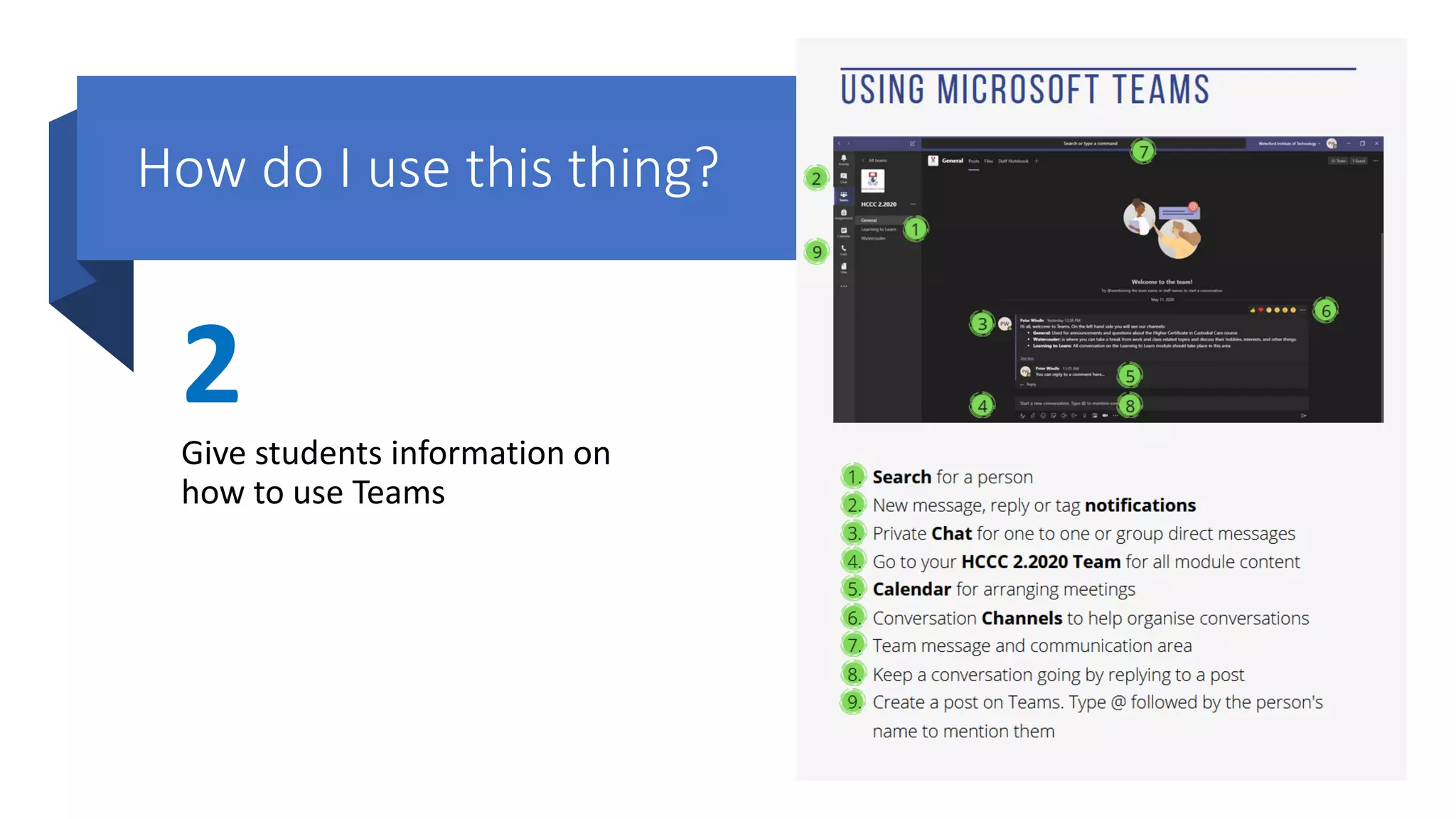The height and width of the screenshot is (819, 1456).
Task: Select the Teams icon in the left rail
Action: pyautogui.click(x=843, y=196)
